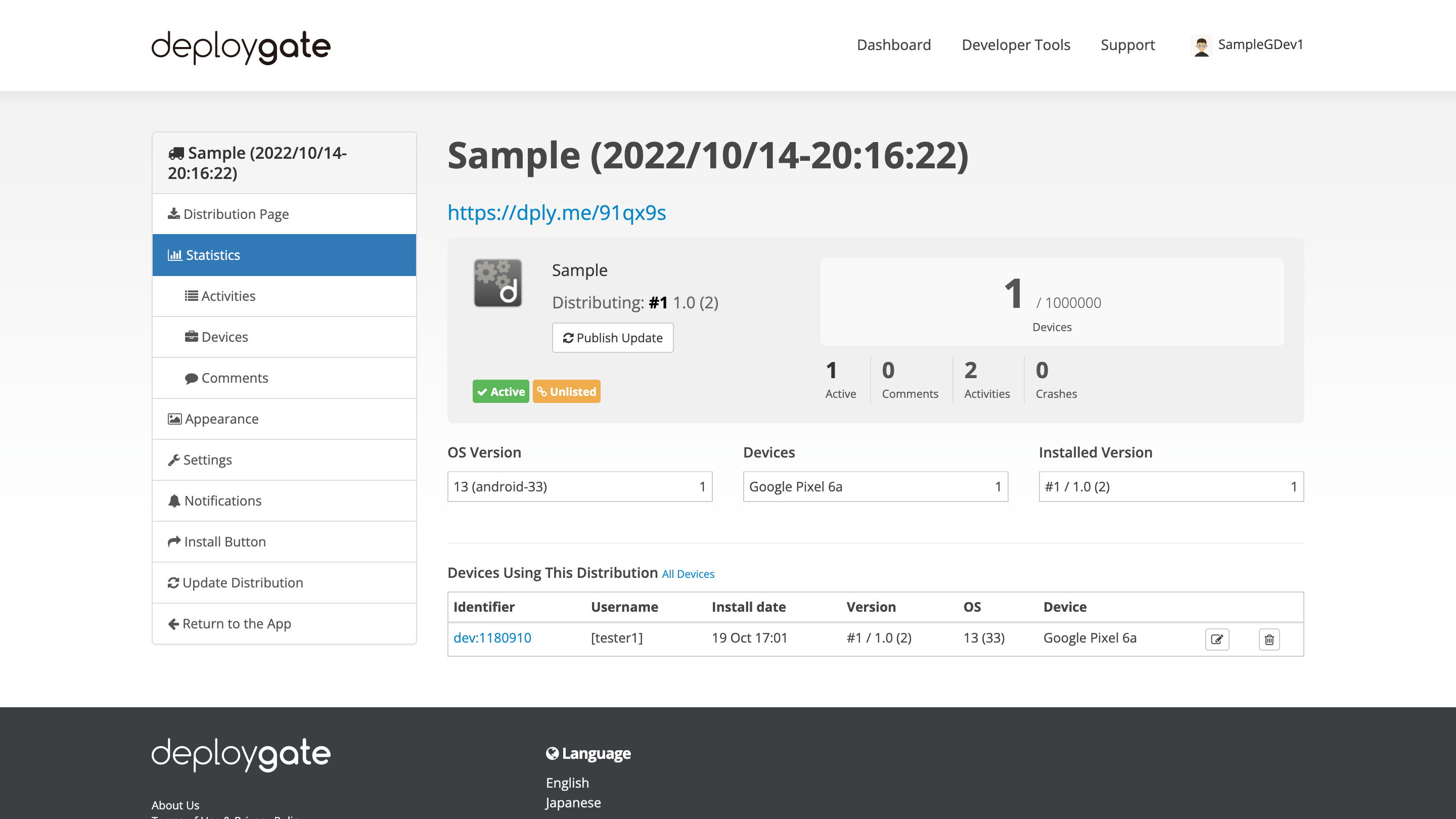The width and height of the screenshot is (1456, 819).
Task: Open the Devices sidebar item
Action: point(224,337)
